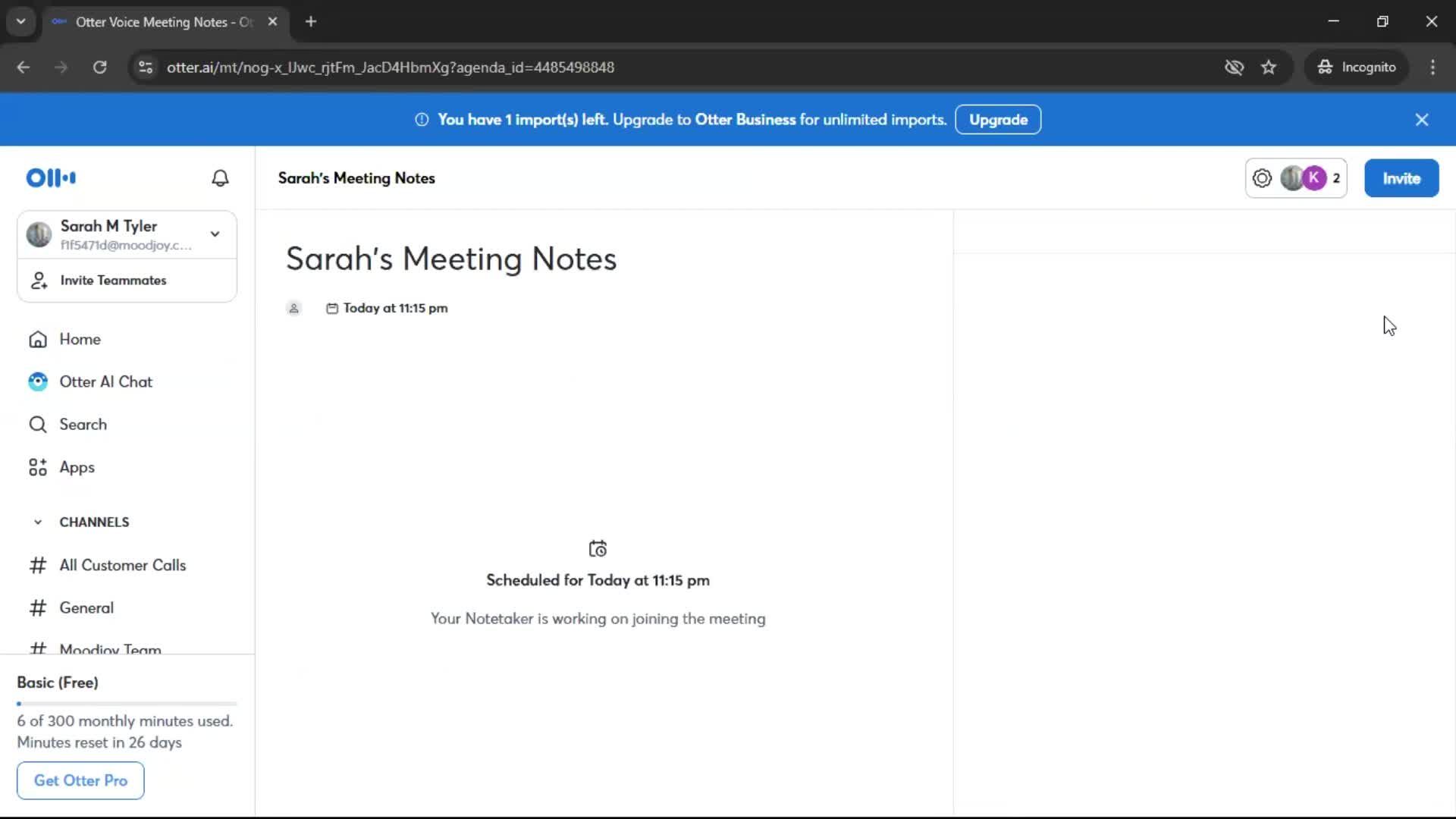Viewport: 1456px width, 819px height.
Task: Click the participant count 2
Action: point(1336,178)
